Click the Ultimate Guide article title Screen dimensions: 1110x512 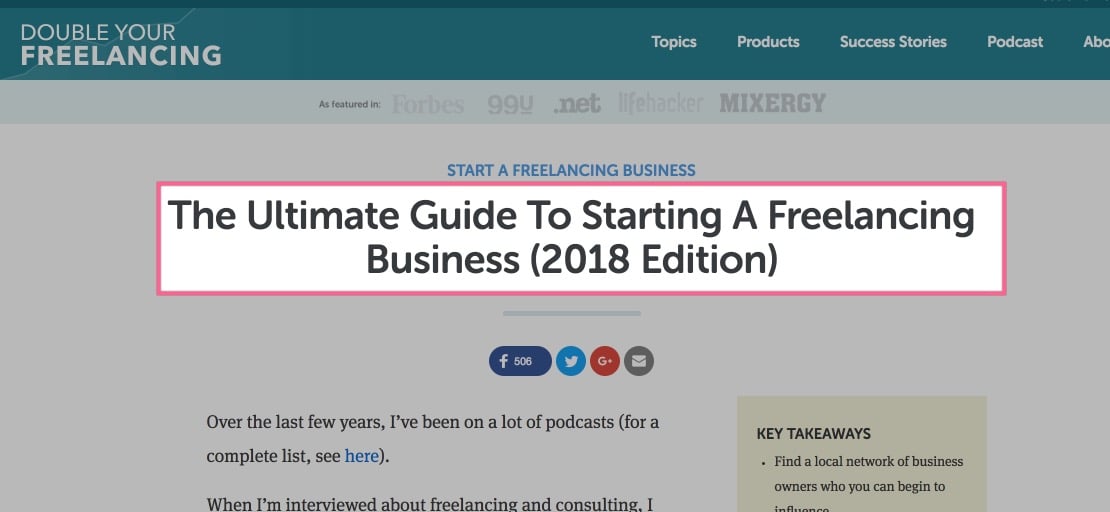pos(571,237)
